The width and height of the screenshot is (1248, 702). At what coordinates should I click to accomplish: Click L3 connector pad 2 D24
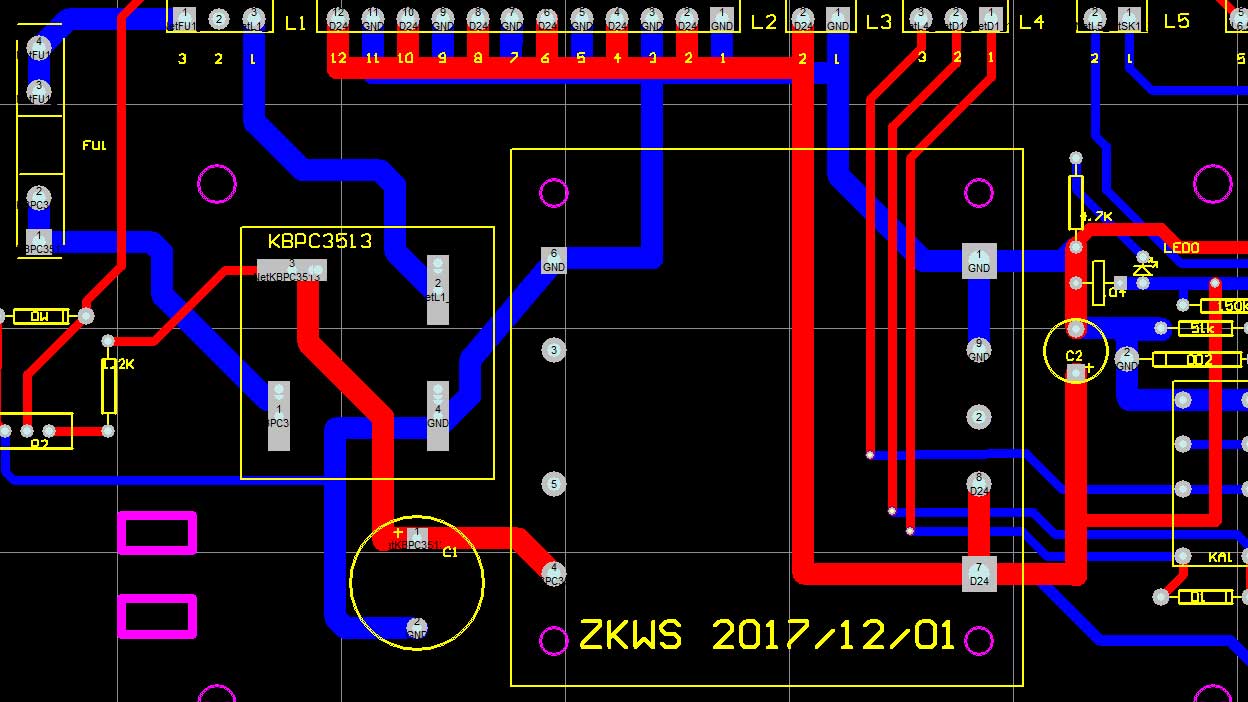click(803, 19)
